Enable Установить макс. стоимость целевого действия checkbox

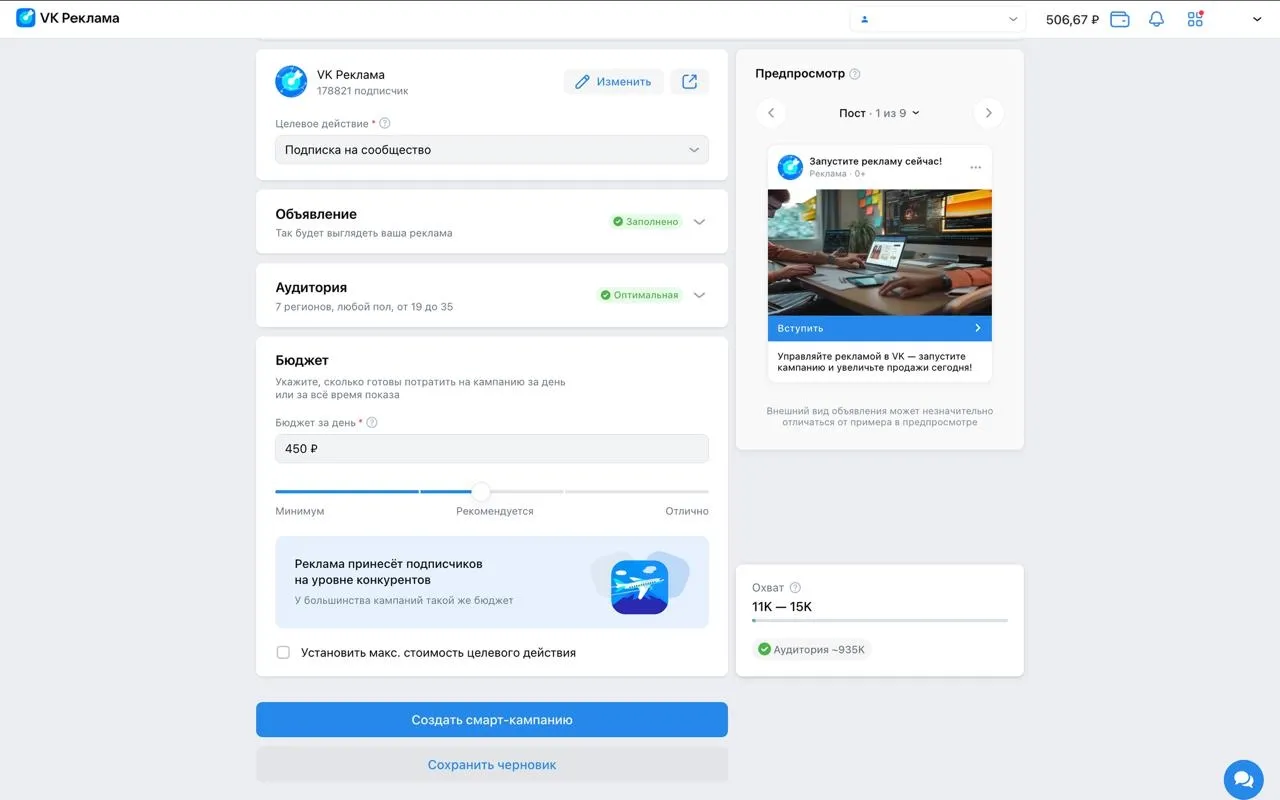tap(283, 652)
